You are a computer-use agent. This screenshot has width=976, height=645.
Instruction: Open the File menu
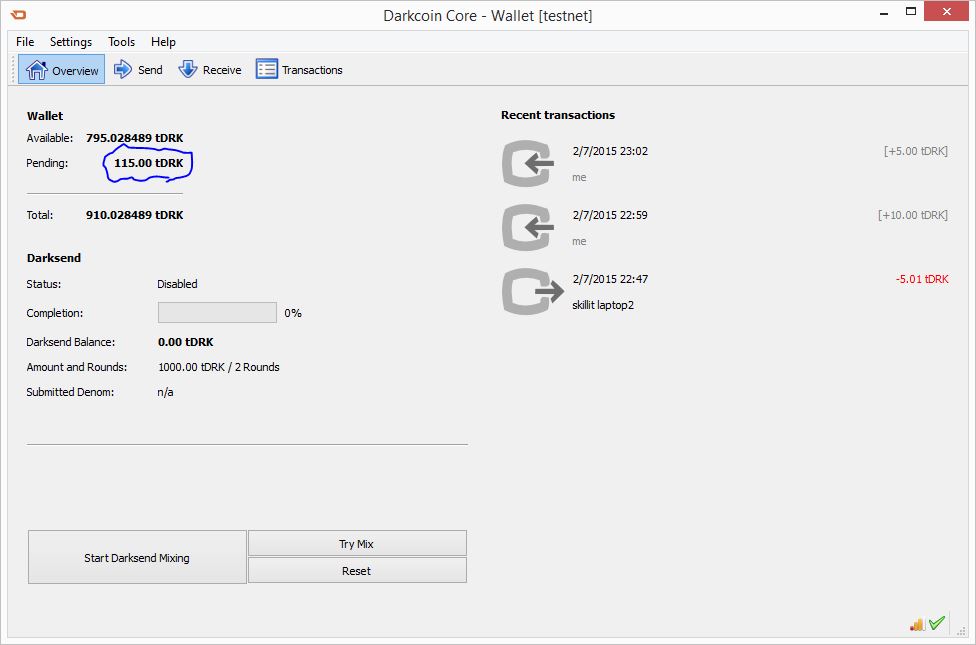25,42
